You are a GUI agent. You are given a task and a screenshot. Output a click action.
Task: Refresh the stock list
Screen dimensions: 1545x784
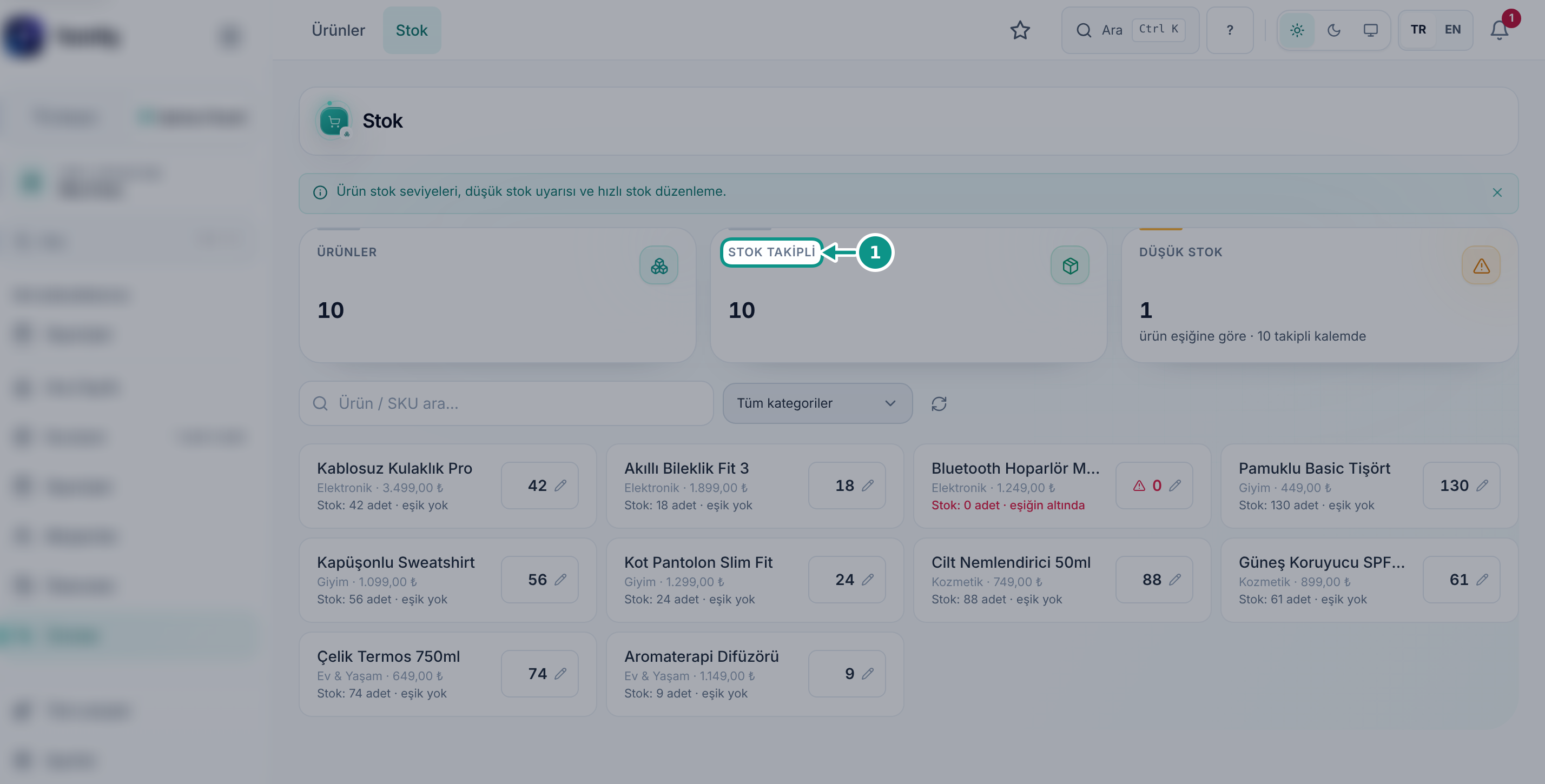click(x=939, y=403)
